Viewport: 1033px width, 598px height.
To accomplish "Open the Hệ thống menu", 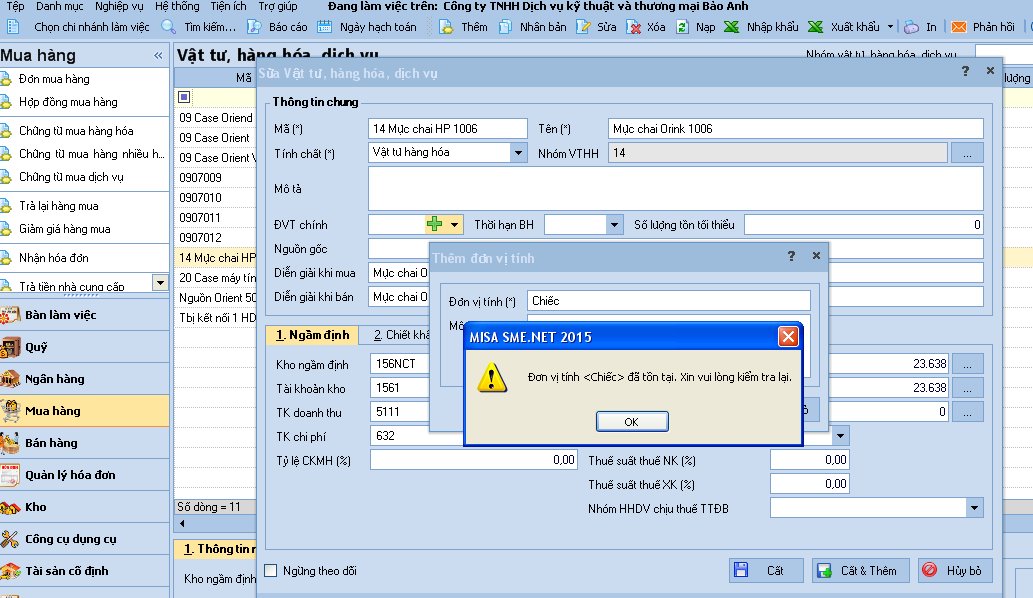I will pyautogui.click(x=177, y=7).
